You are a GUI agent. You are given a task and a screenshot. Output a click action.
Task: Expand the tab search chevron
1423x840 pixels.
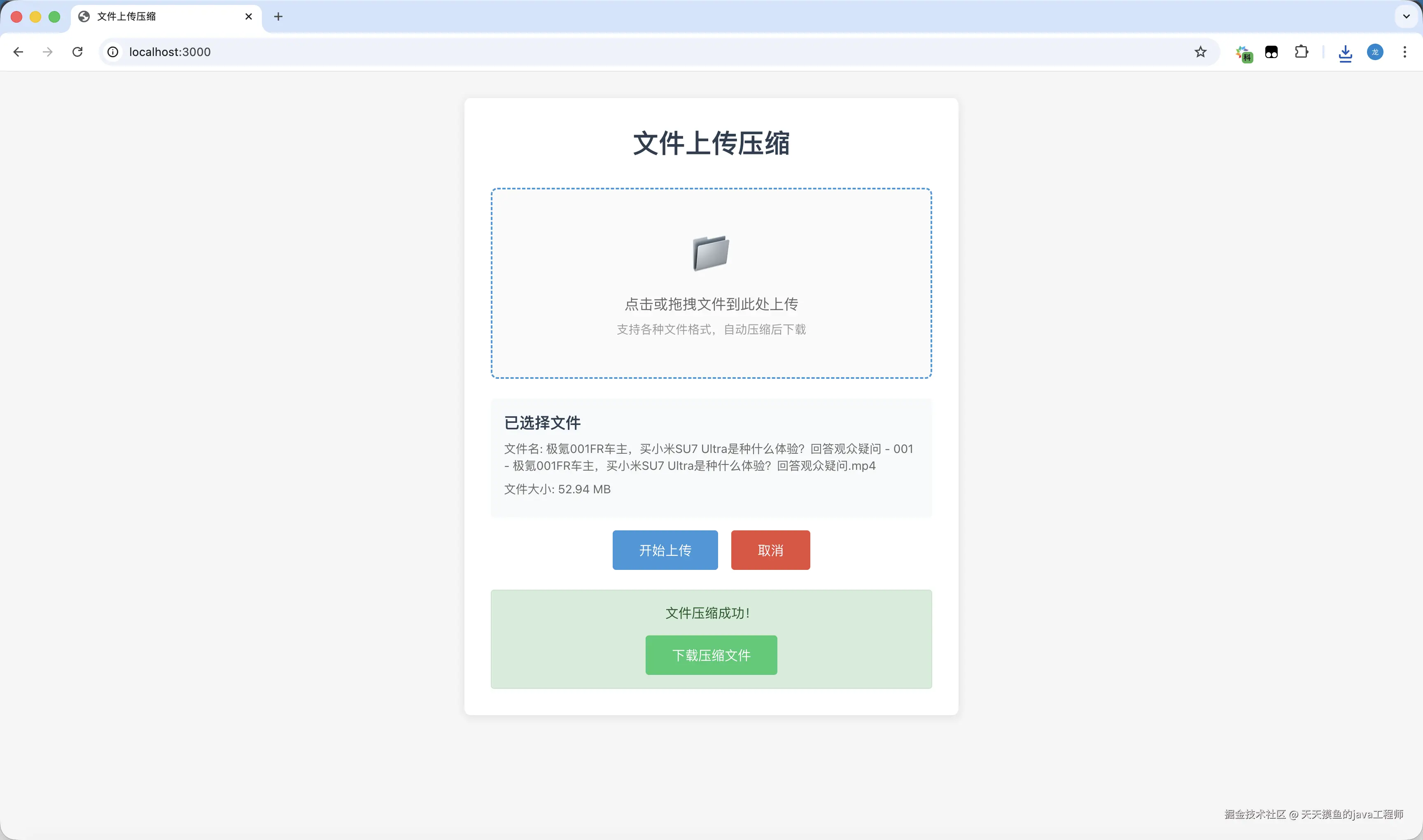point(1407,16)
